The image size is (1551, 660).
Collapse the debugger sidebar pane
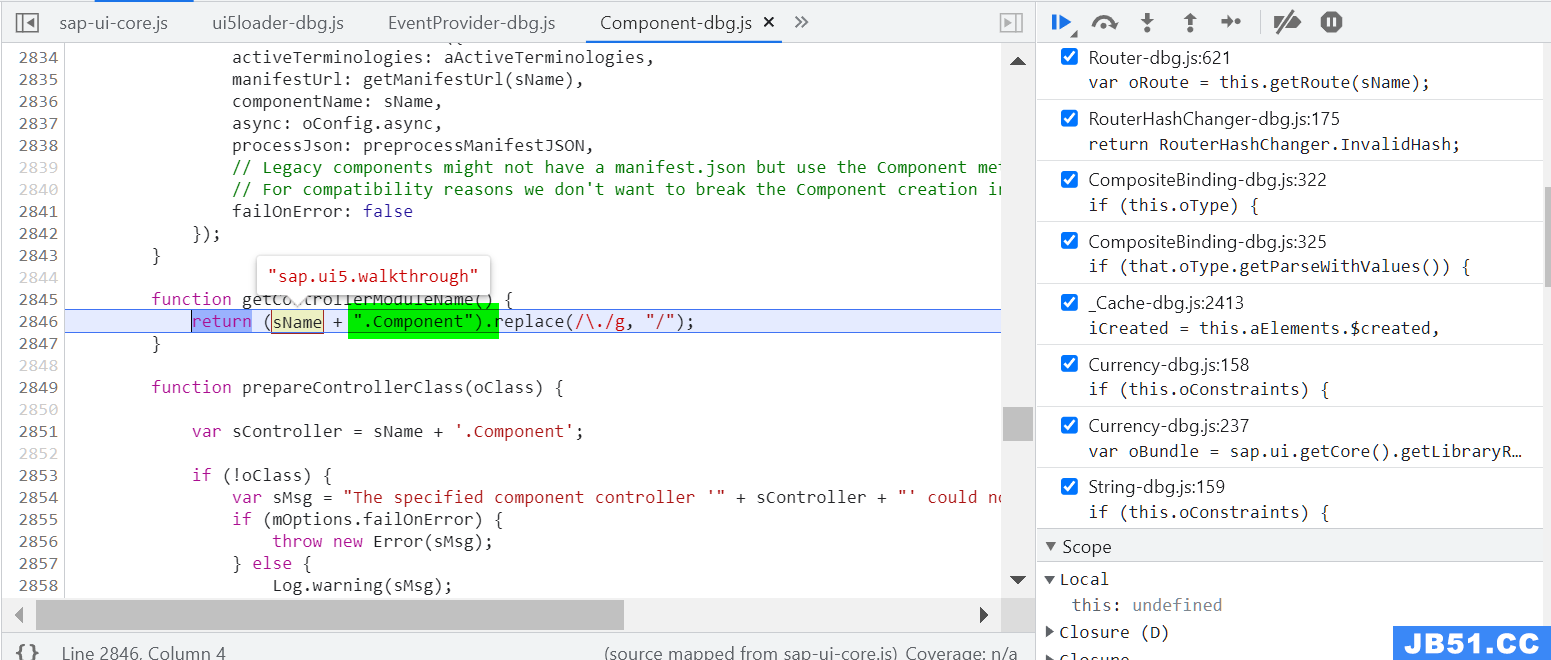tap(1011, 22)
